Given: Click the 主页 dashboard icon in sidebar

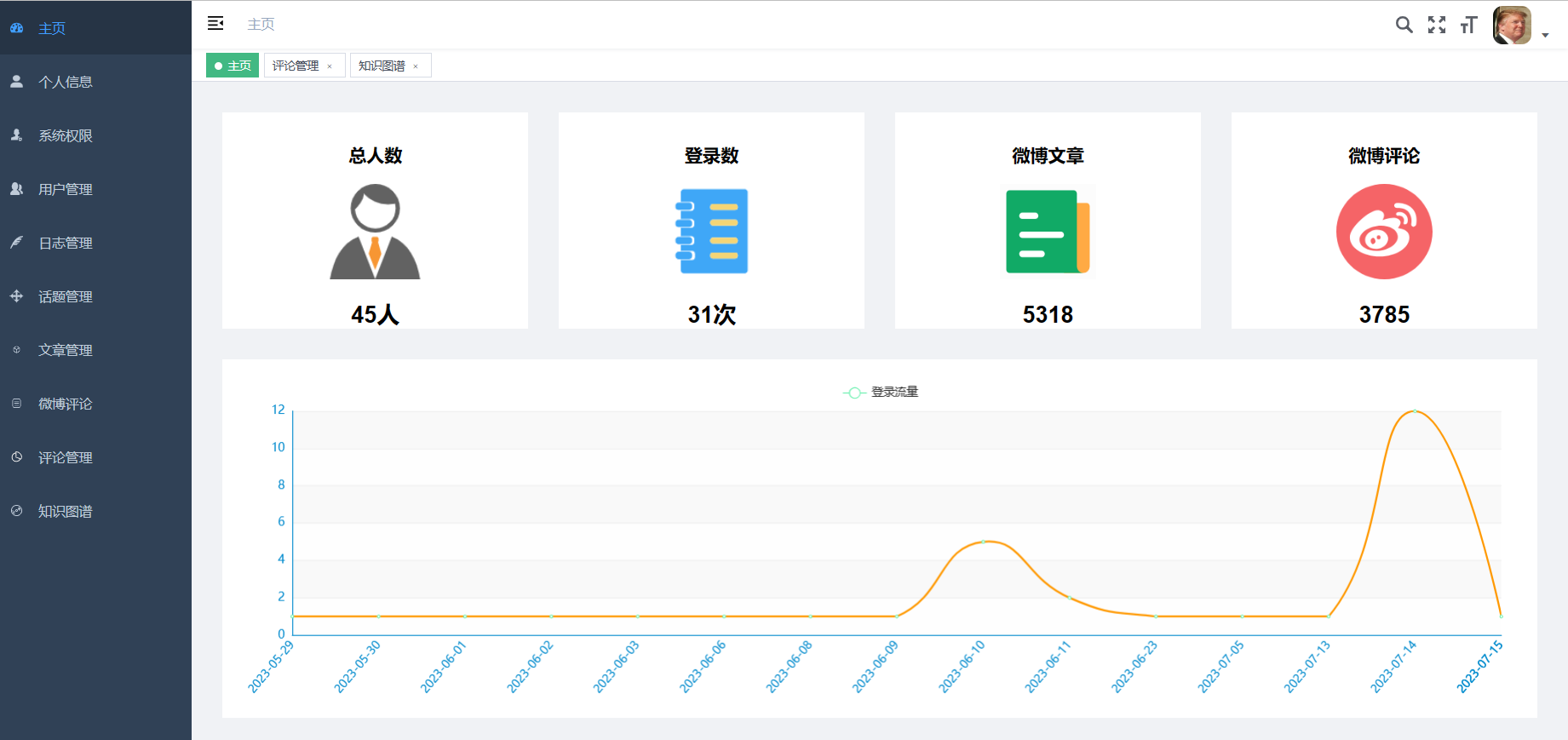Looking at the screenshot, I should [x=16, y=28].
